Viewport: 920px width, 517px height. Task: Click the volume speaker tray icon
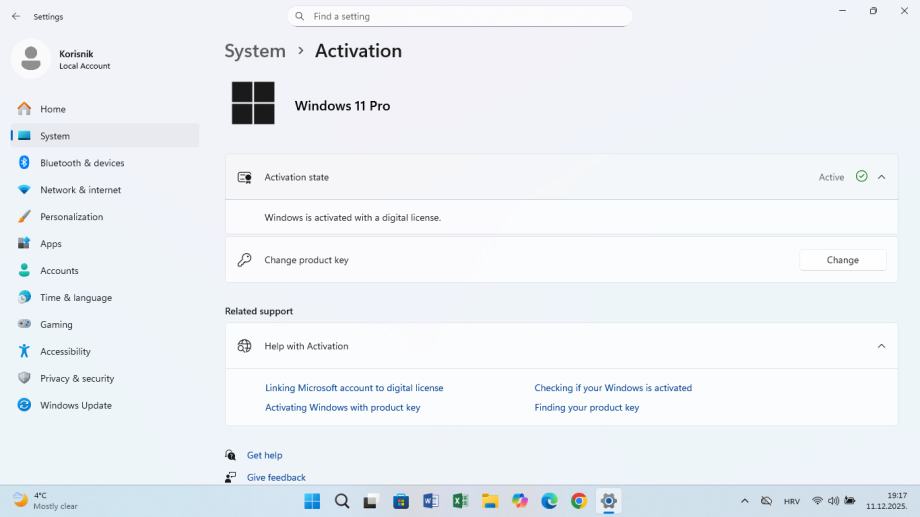coord(833,501)
